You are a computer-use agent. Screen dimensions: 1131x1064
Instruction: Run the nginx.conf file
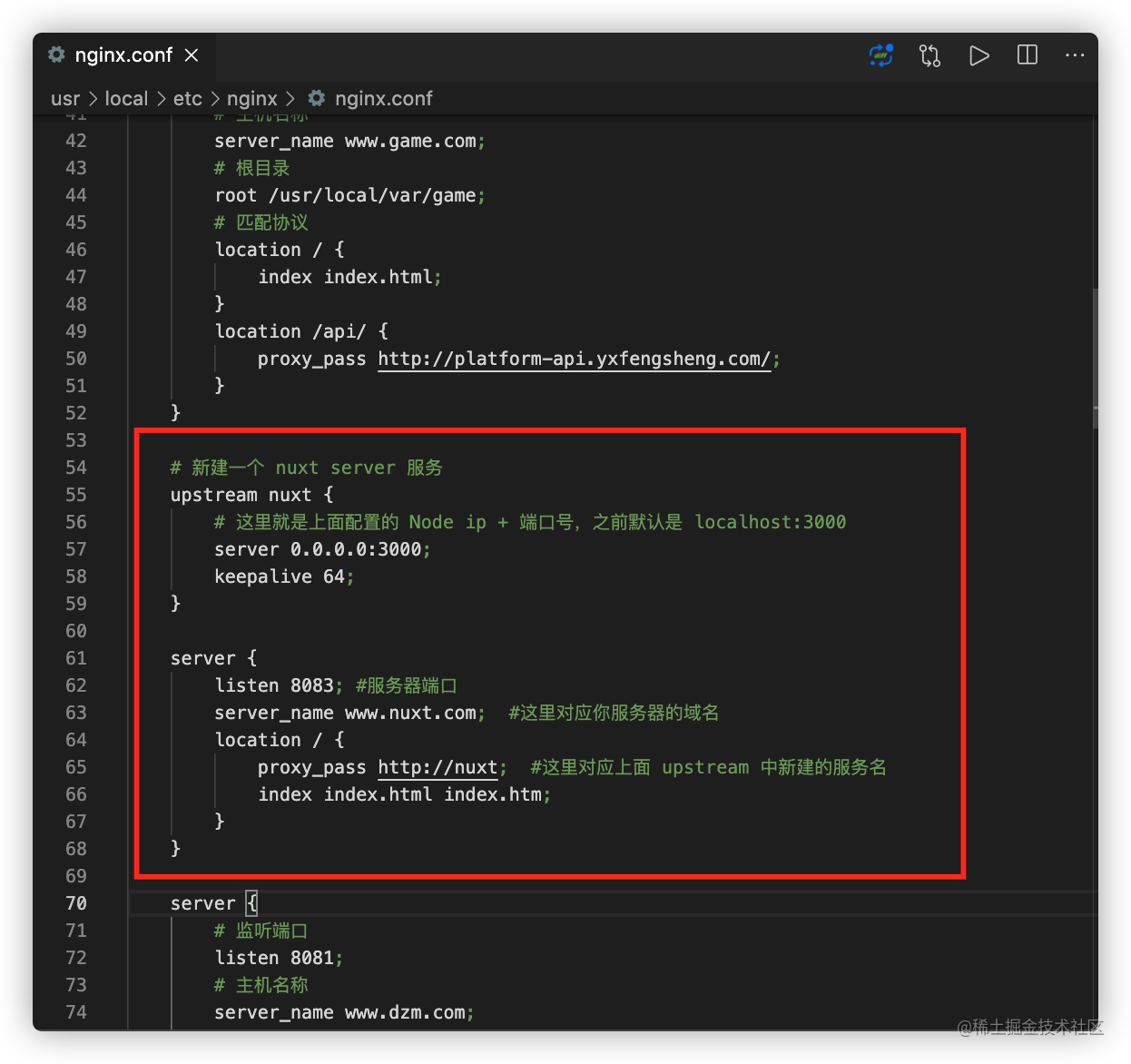coord(979,55)
